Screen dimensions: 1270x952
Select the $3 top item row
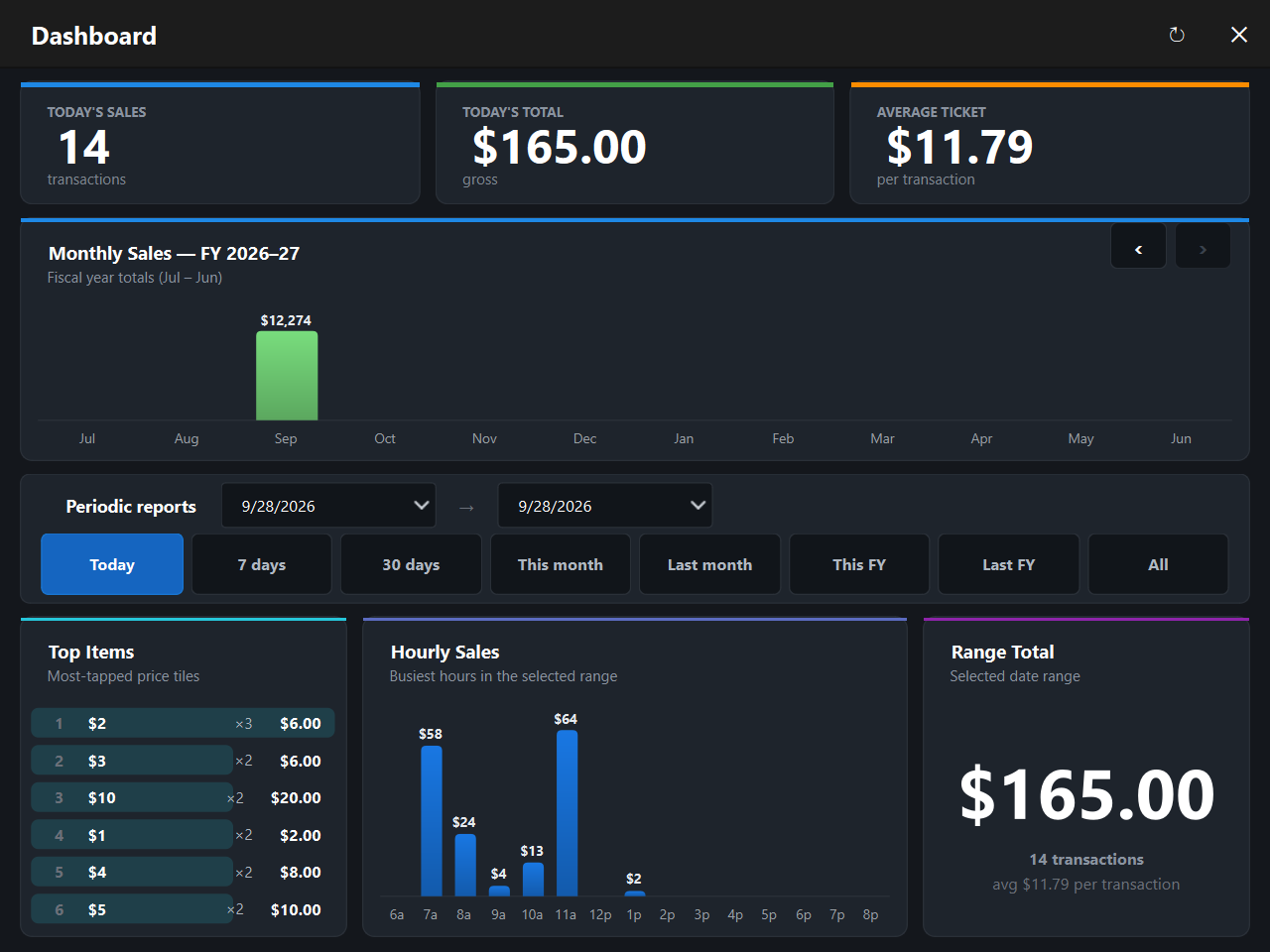tap(183, 761)
